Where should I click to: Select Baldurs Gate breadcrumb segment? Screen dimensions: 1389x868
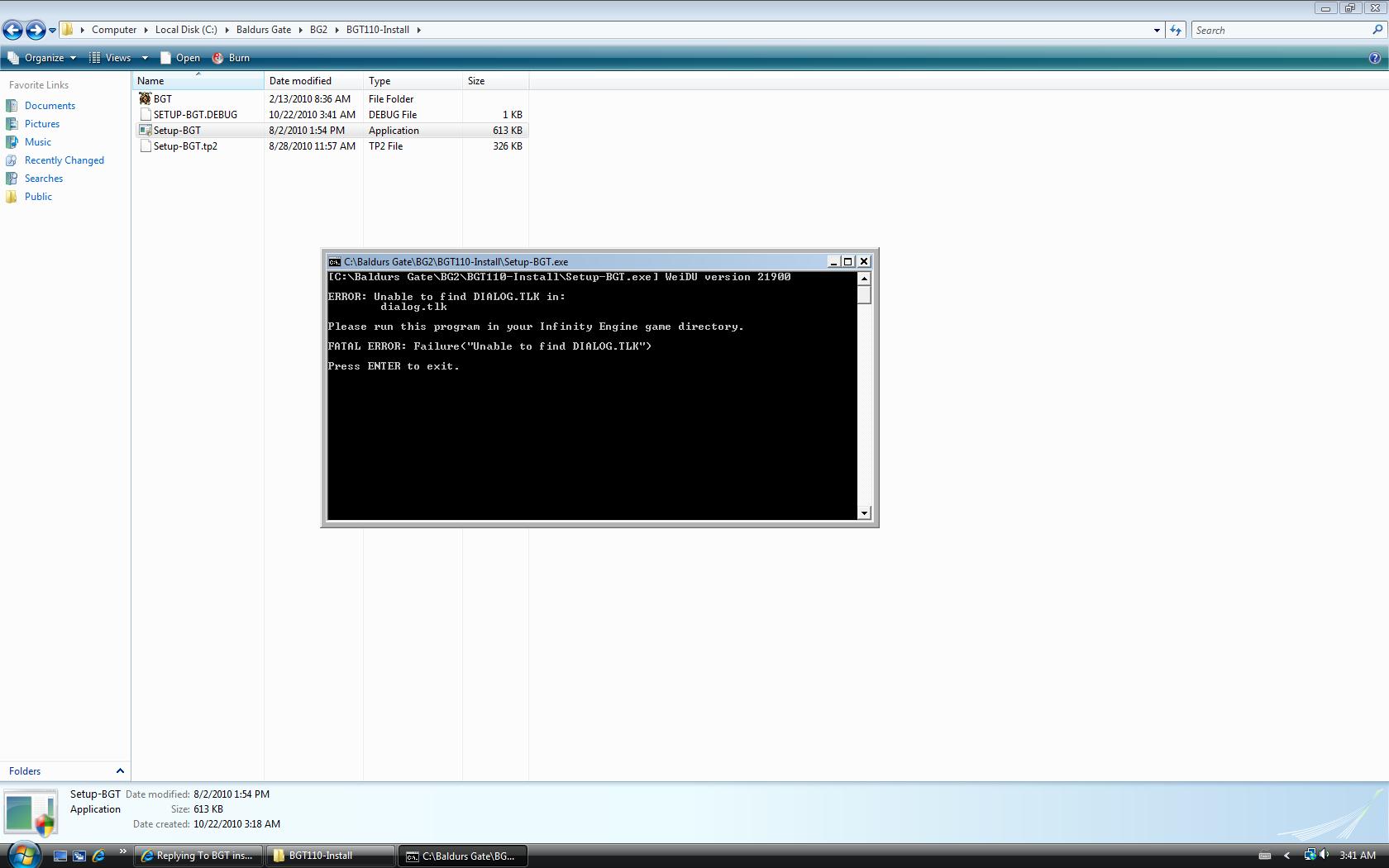[x=264, y=30]
